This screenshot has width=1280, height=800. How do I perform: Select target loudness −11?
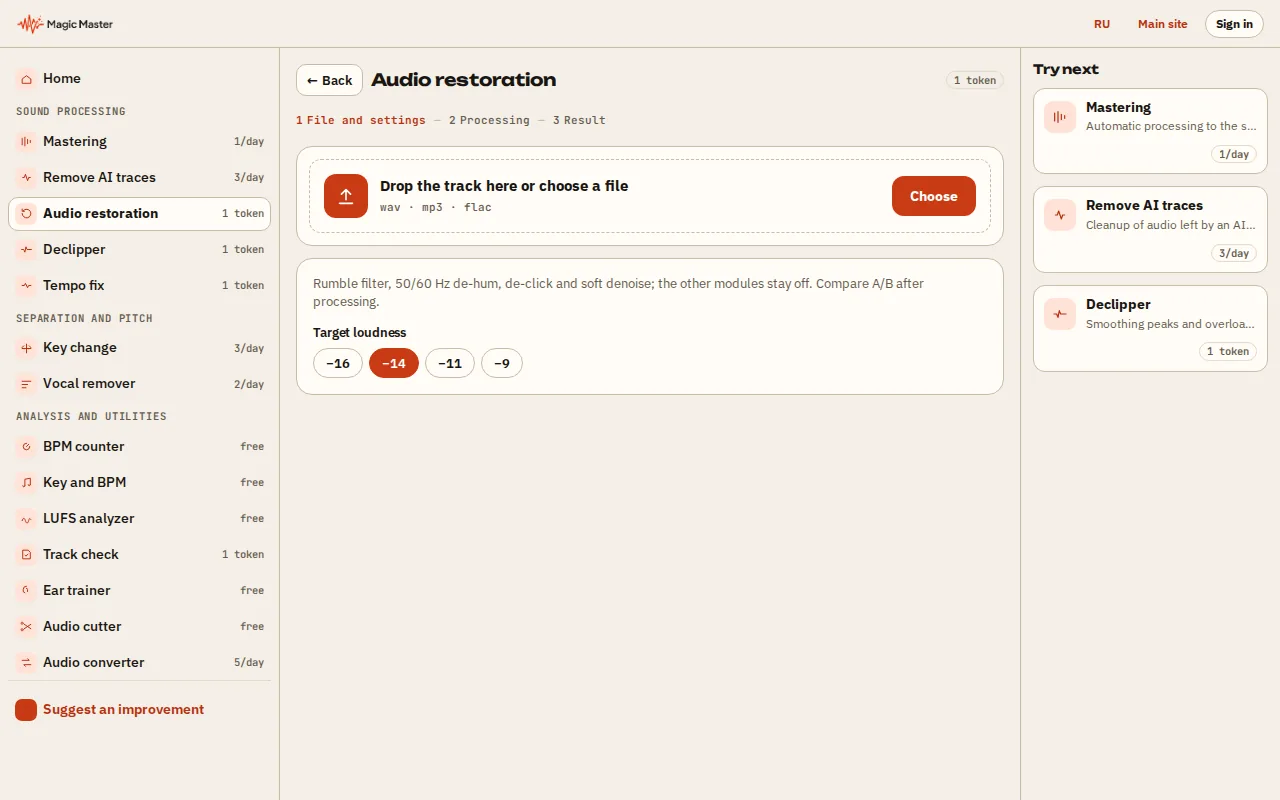450,363
